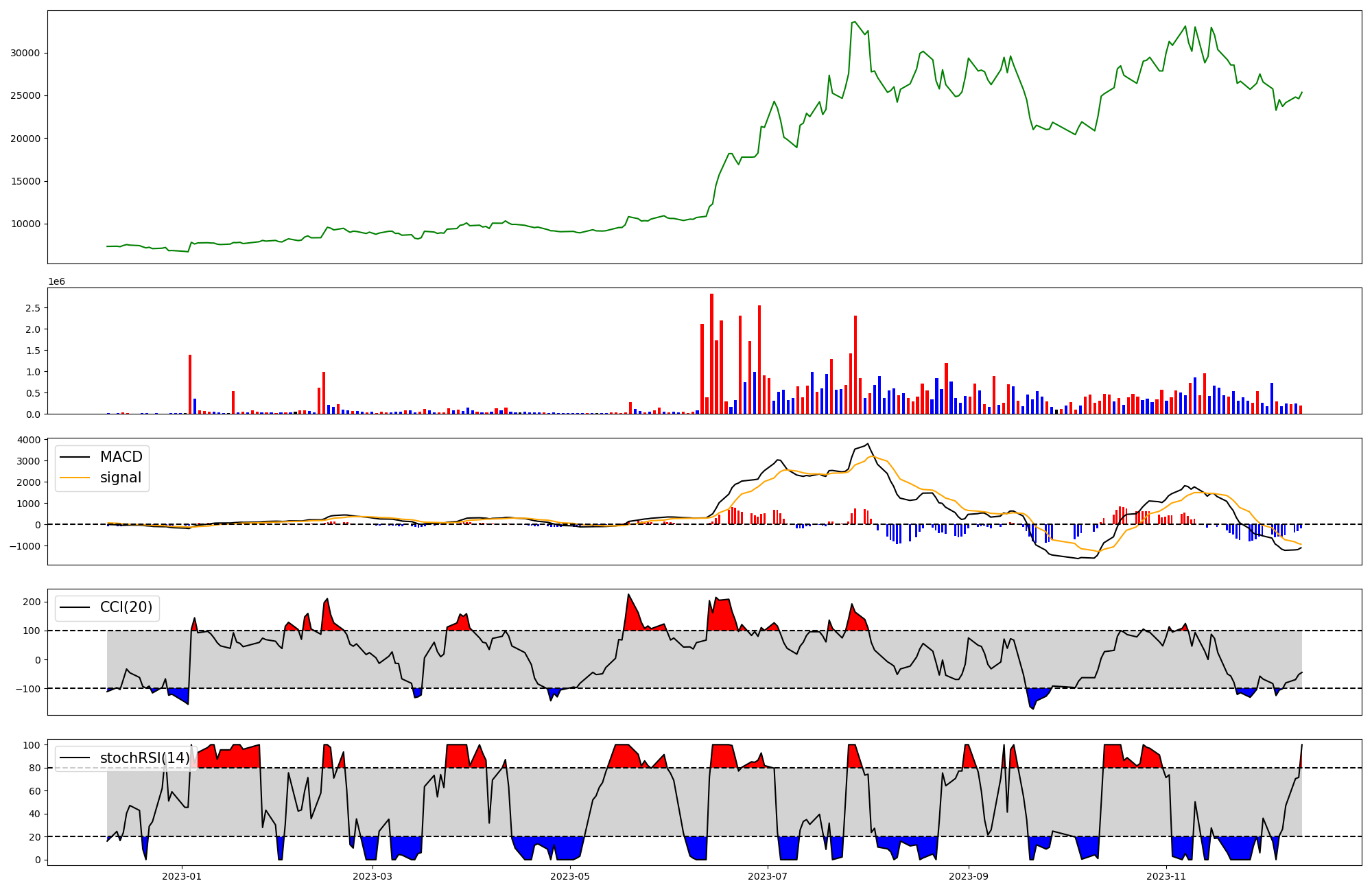Click the 2023-05 date tick label
The image size is (1372, 892).
[570, 876]
